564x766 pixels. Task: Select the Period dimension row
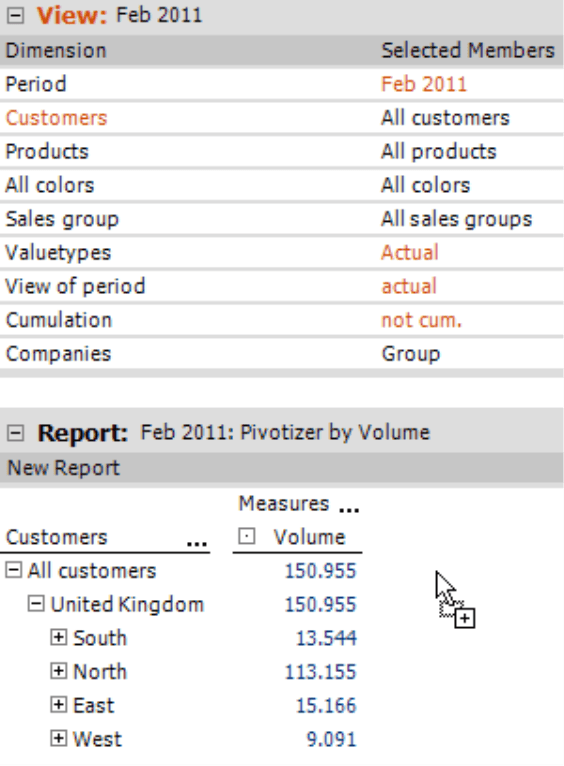click(282, 84)
